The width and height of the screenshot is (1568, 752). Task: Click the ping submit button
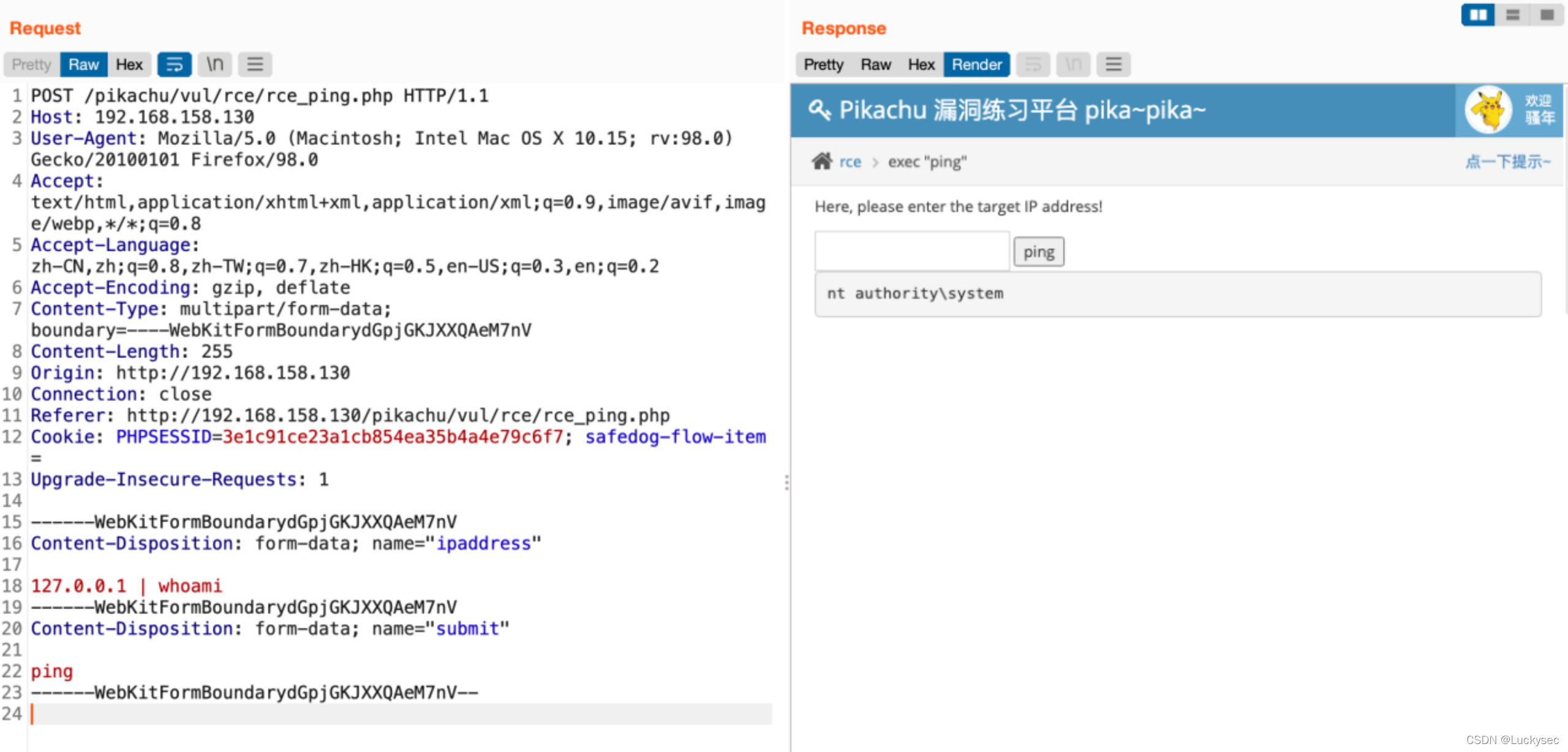(x=1039, y=252)
